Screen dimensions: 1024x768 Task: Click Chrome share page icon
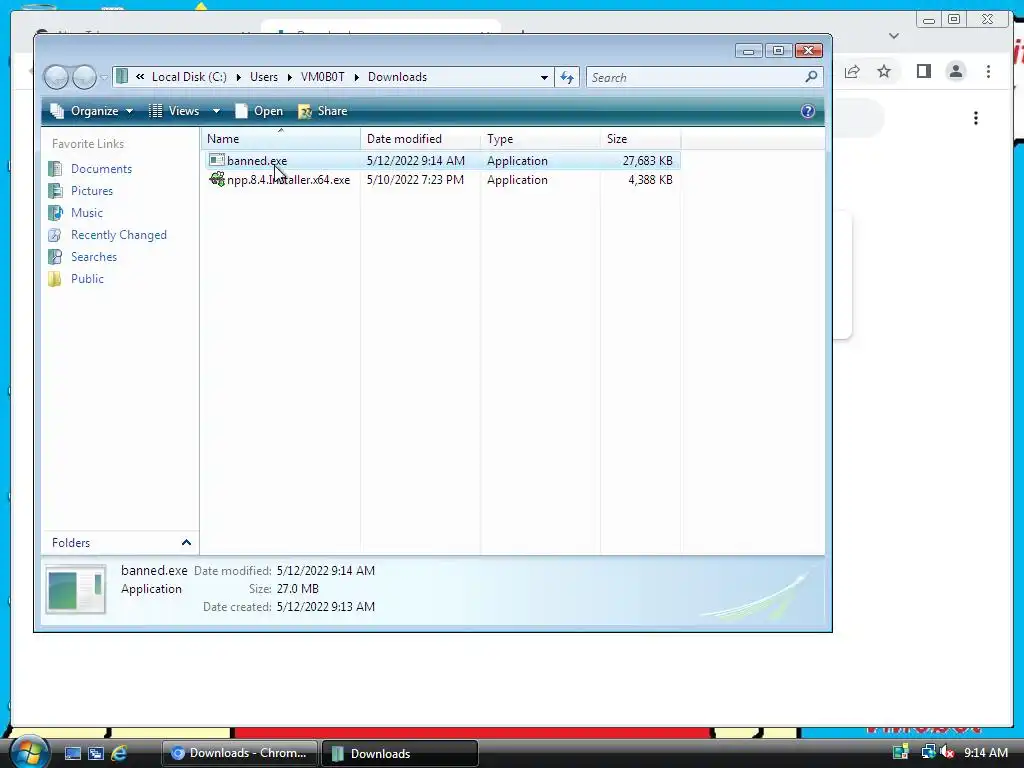tap(852, 71)
